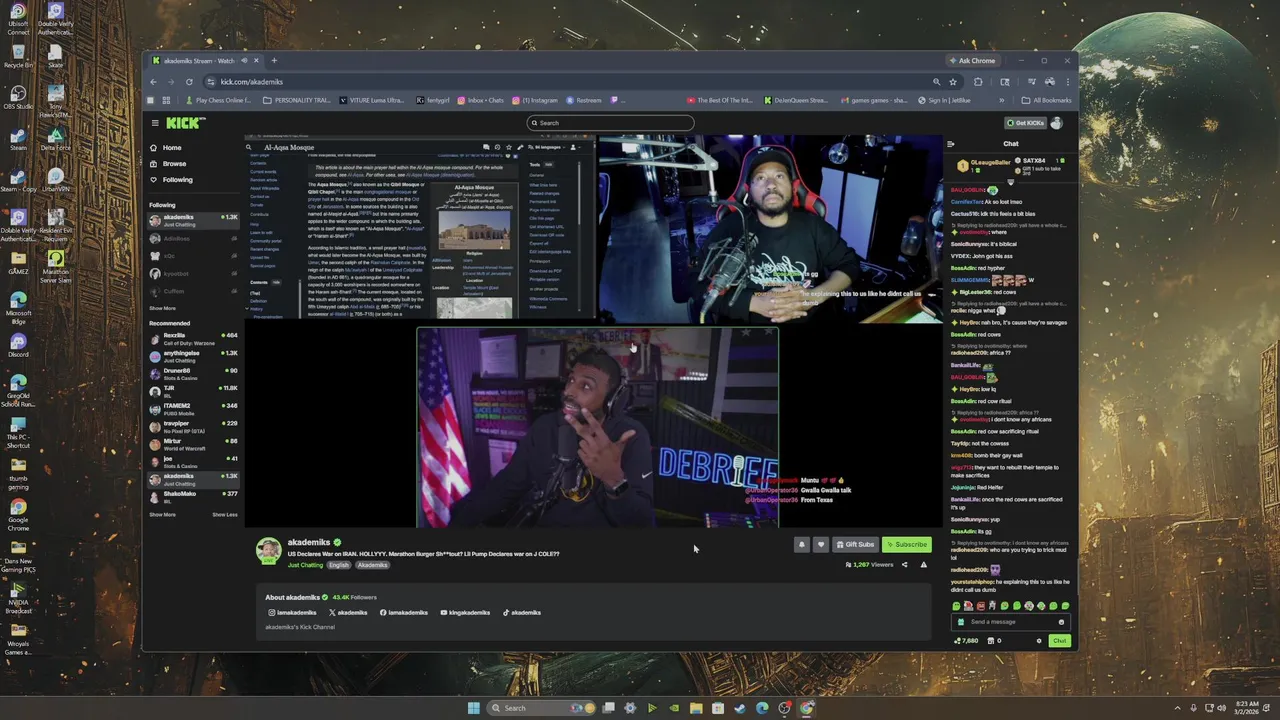The height and width of the screenshot is (720, 1280).
Task: Select xQc in the Following list
Action: (x=193, y=256)
